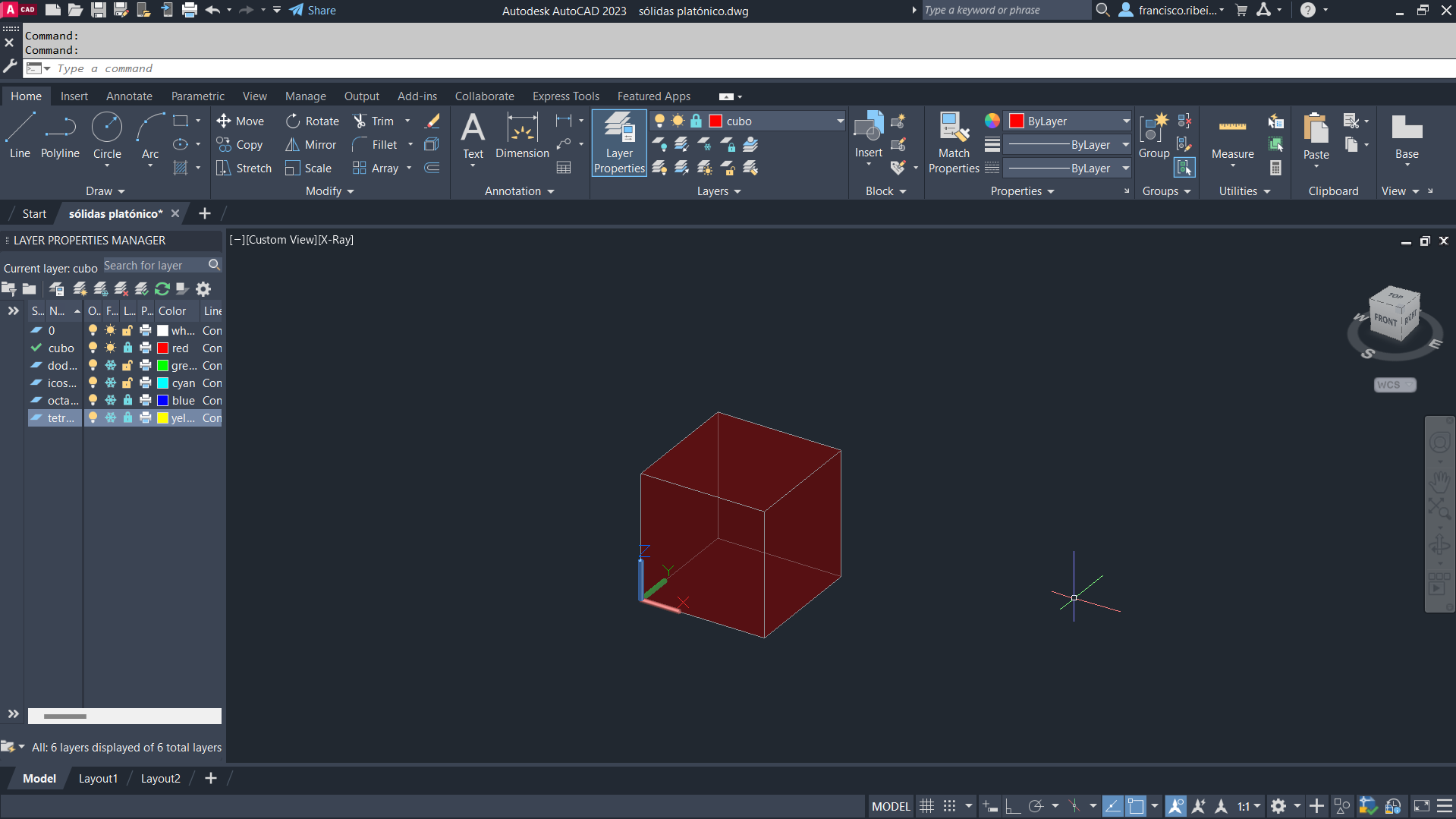Select the Text annotation tool
1456x819 pixels.
pos(473,136)
